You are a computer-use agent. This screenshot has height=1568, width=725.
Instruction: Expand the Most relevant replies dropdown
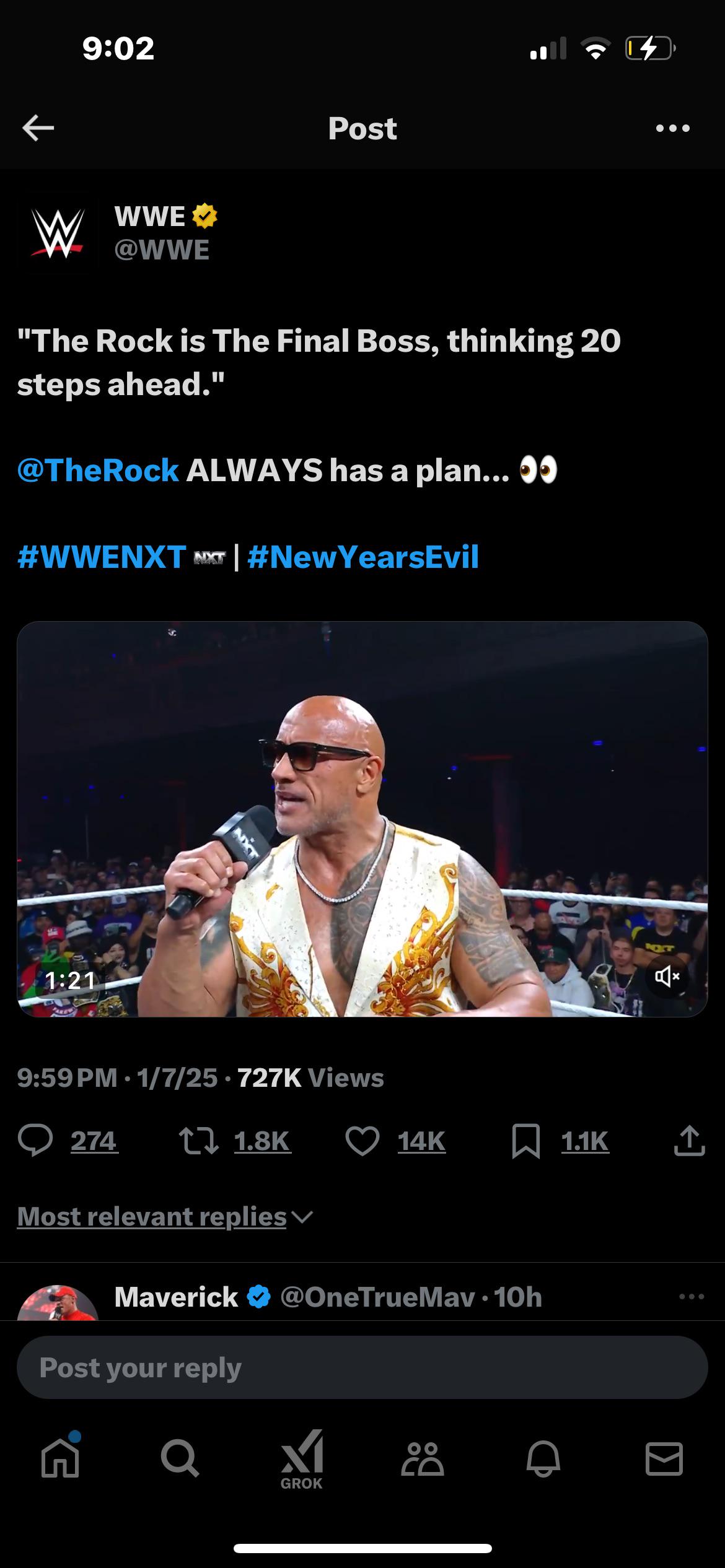165,1217
